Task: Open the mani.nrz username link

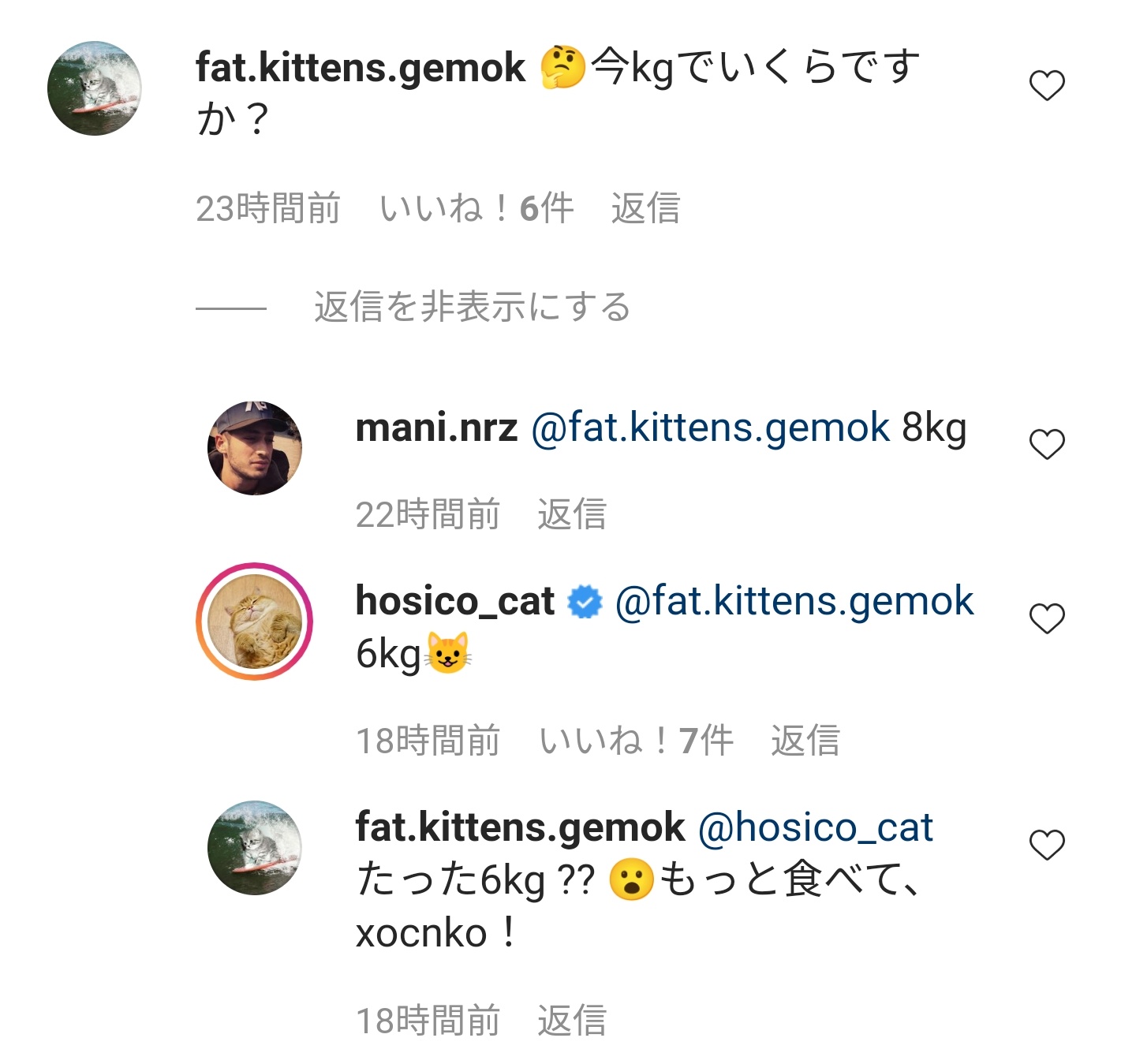Action: coord(436,428)
